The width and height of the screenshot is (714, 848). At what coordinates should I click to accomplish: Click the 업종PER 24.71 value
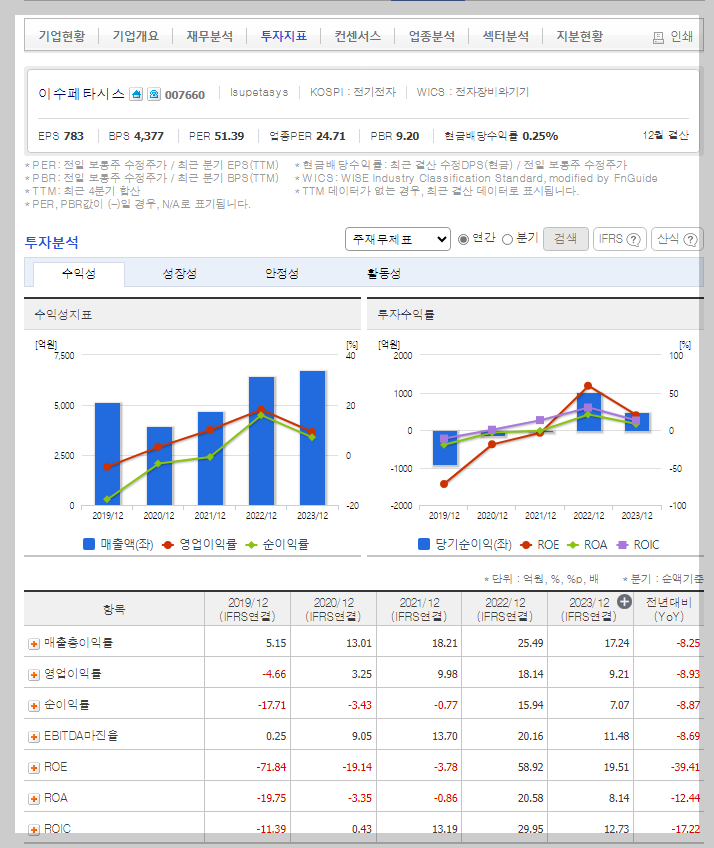pyautogui.click(x=330, y=136)
